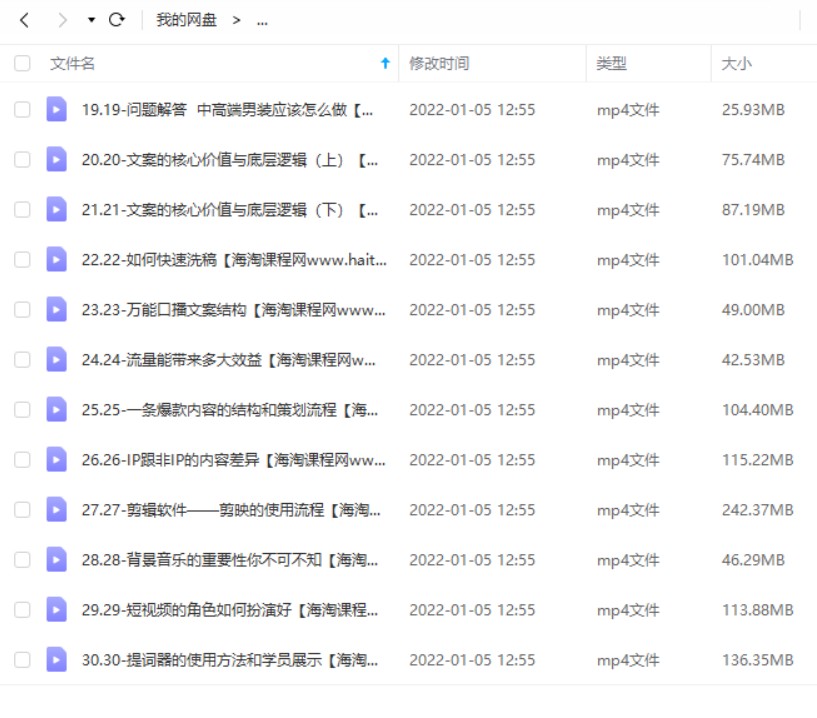Viewport: 817px width, 718px height.
Task: Click video icon of 22.22-如何快速洗稿
Action: pyautogui.click(x=56, y=259)
